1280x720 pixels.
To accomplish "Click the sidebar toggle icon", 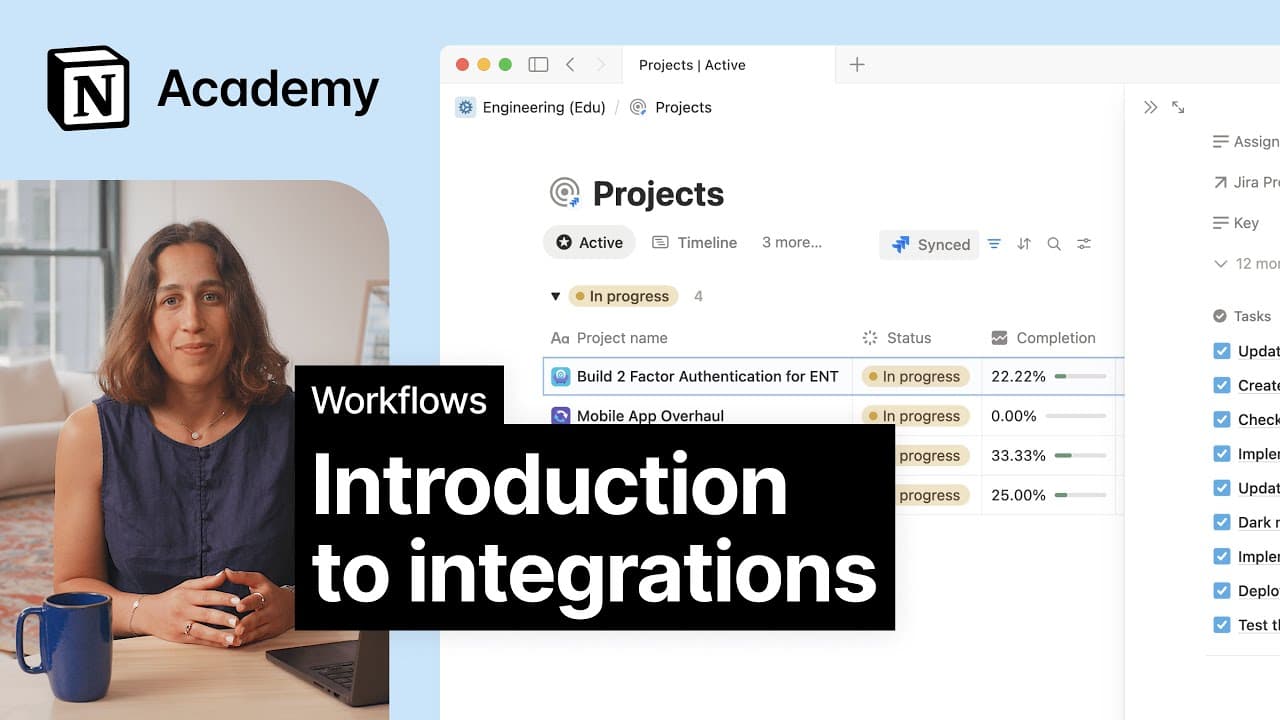I will point(538,65).
